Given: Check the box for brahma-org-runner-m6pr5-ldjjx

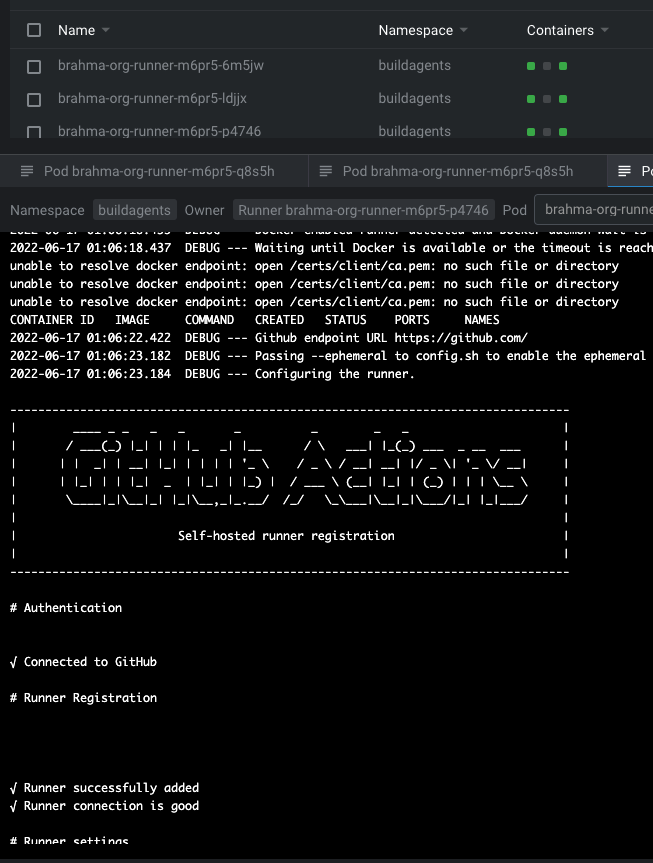Looking at the screenshot, I should click(34, 100).
